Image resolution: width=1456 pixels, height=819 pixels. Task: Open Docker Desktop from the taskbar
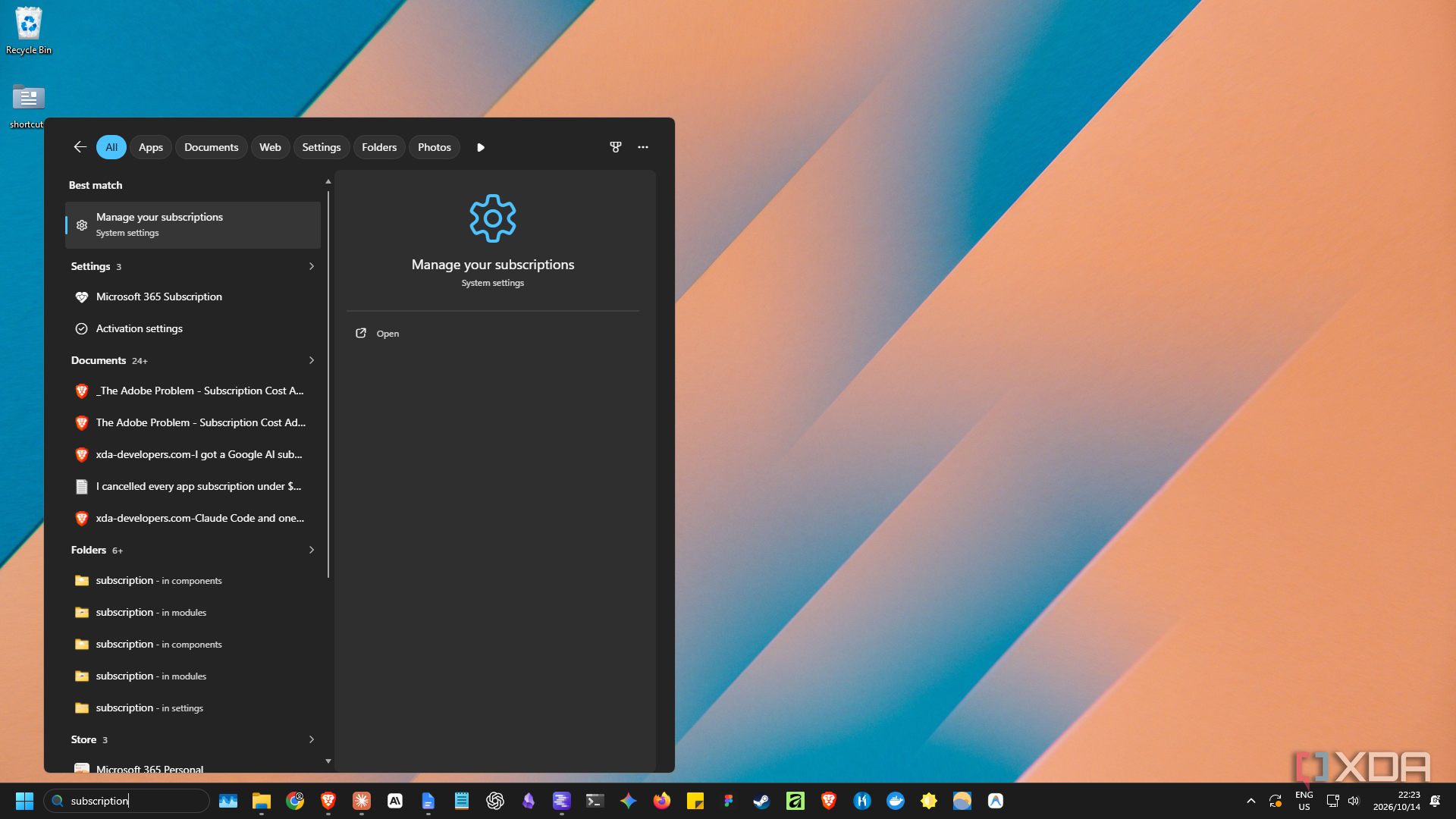pos(896,801)
